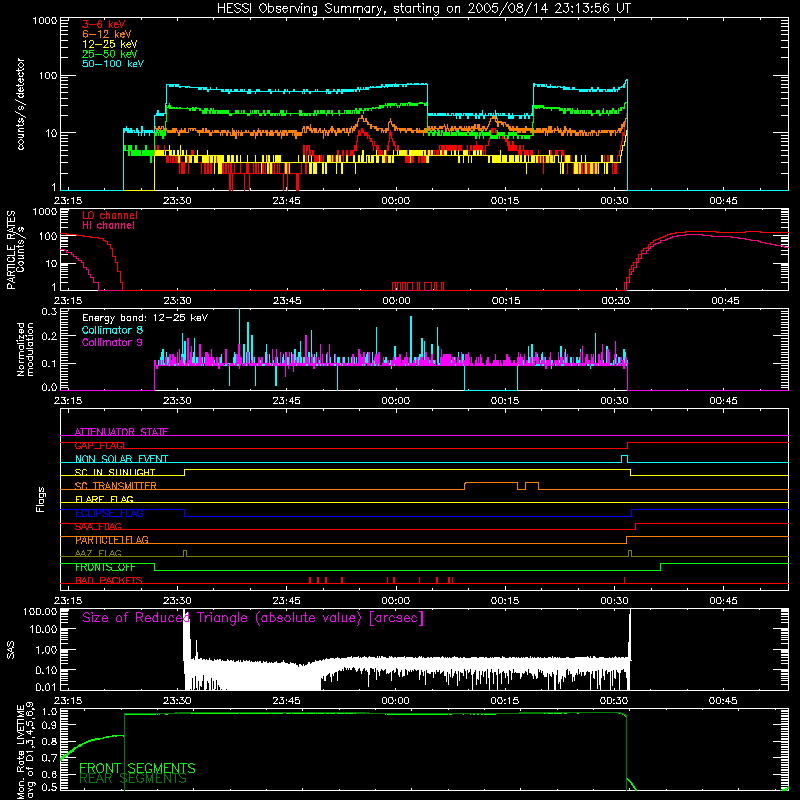Pick the cyan 50-100 keV legend label
The width and height of the screenshot is (800, 800).
[113, 64]
